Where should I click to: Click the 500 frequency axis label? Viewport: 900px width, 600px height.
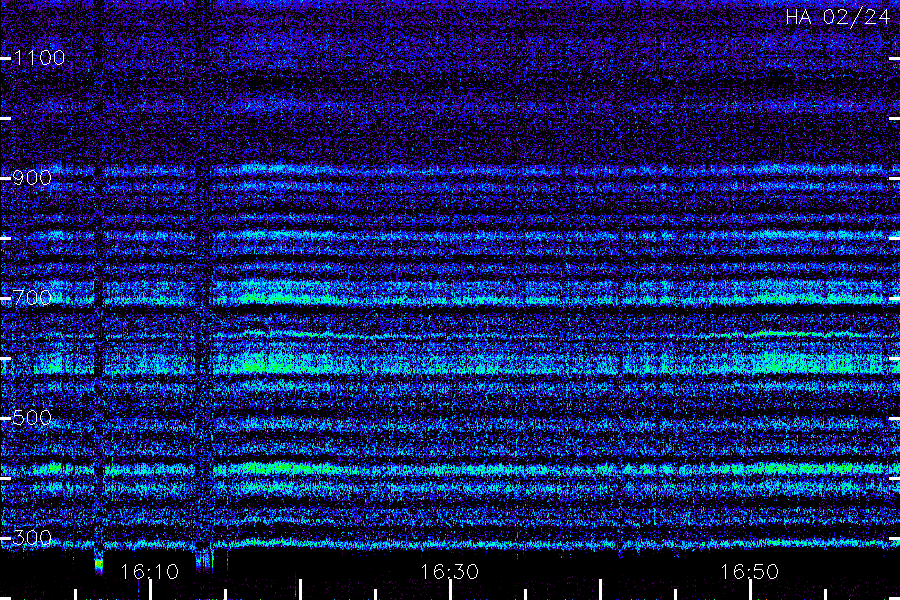click(x=32, y=417)
